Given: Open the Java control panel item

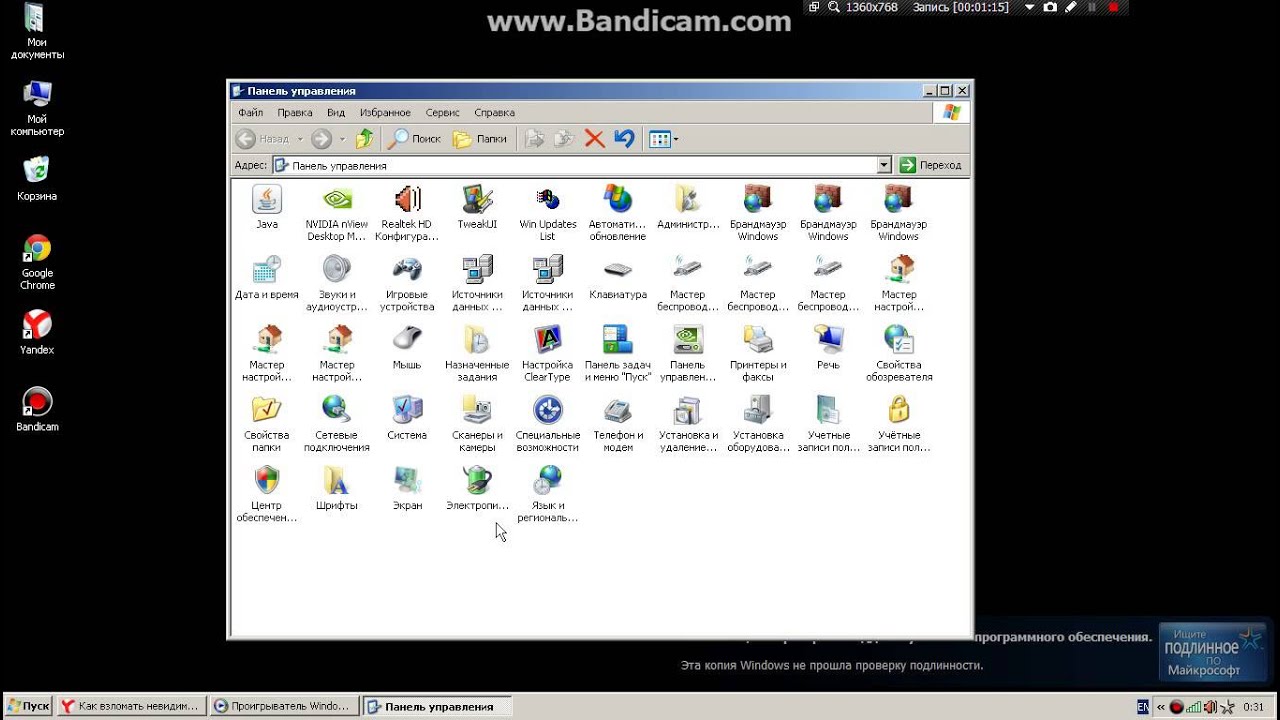Looking at the screenshot, I should point(267,208).
